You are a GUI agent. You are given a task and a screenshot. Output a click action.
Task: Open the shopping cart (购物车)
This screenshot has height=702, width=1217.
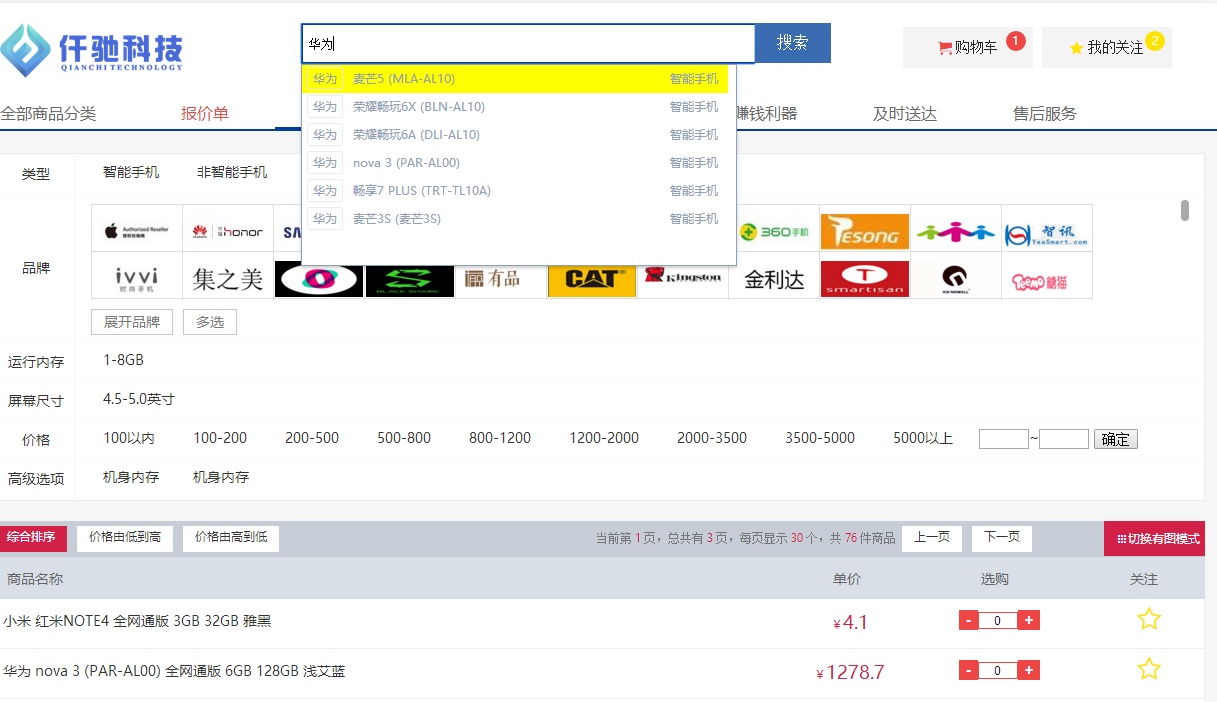(967, 47)
